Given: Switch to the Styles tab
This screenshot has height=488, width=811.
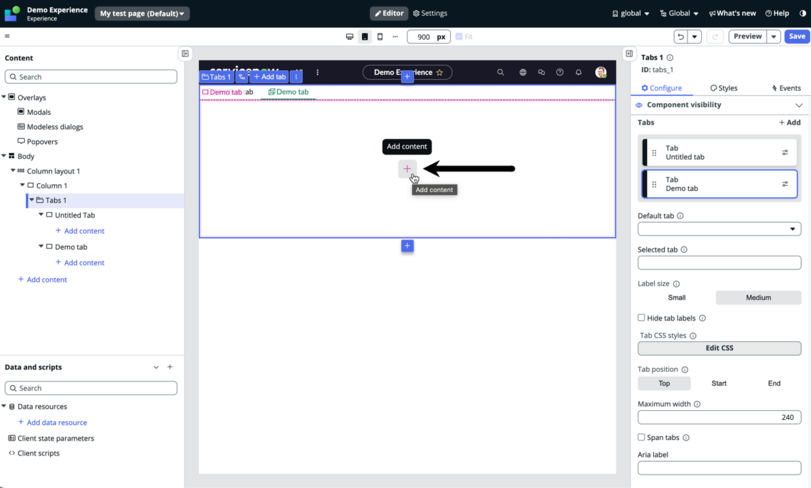Looking at the screenshot, I should [724, 88].
